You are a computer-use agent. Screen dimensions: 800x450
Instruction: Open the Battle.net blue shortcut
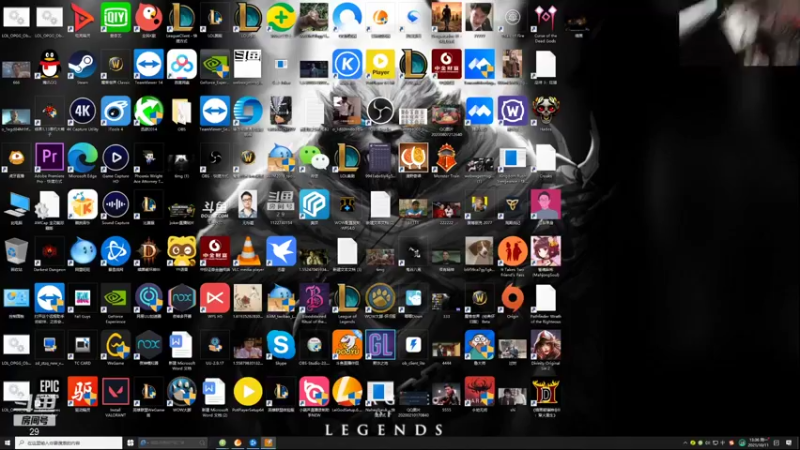pyautogui.click(x=115, y=251)
